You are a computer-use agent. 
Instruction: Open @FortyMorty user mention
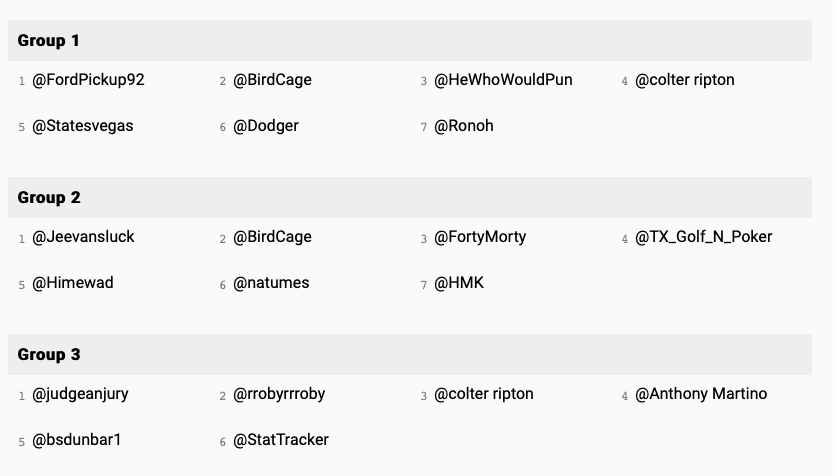pyautogui.click(x=479, y=237)
